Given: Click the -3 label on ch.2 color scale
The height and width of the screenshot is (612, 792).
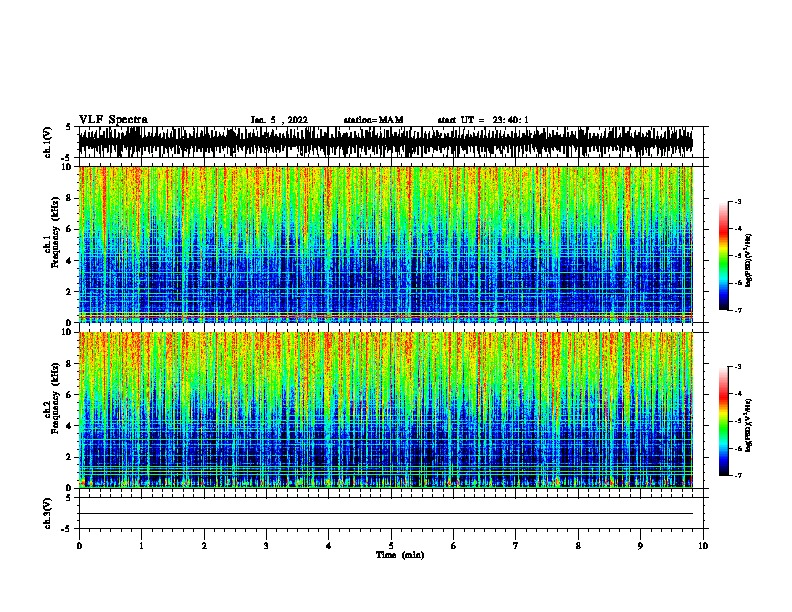Looking at the screenshot, I should point(738,367).
